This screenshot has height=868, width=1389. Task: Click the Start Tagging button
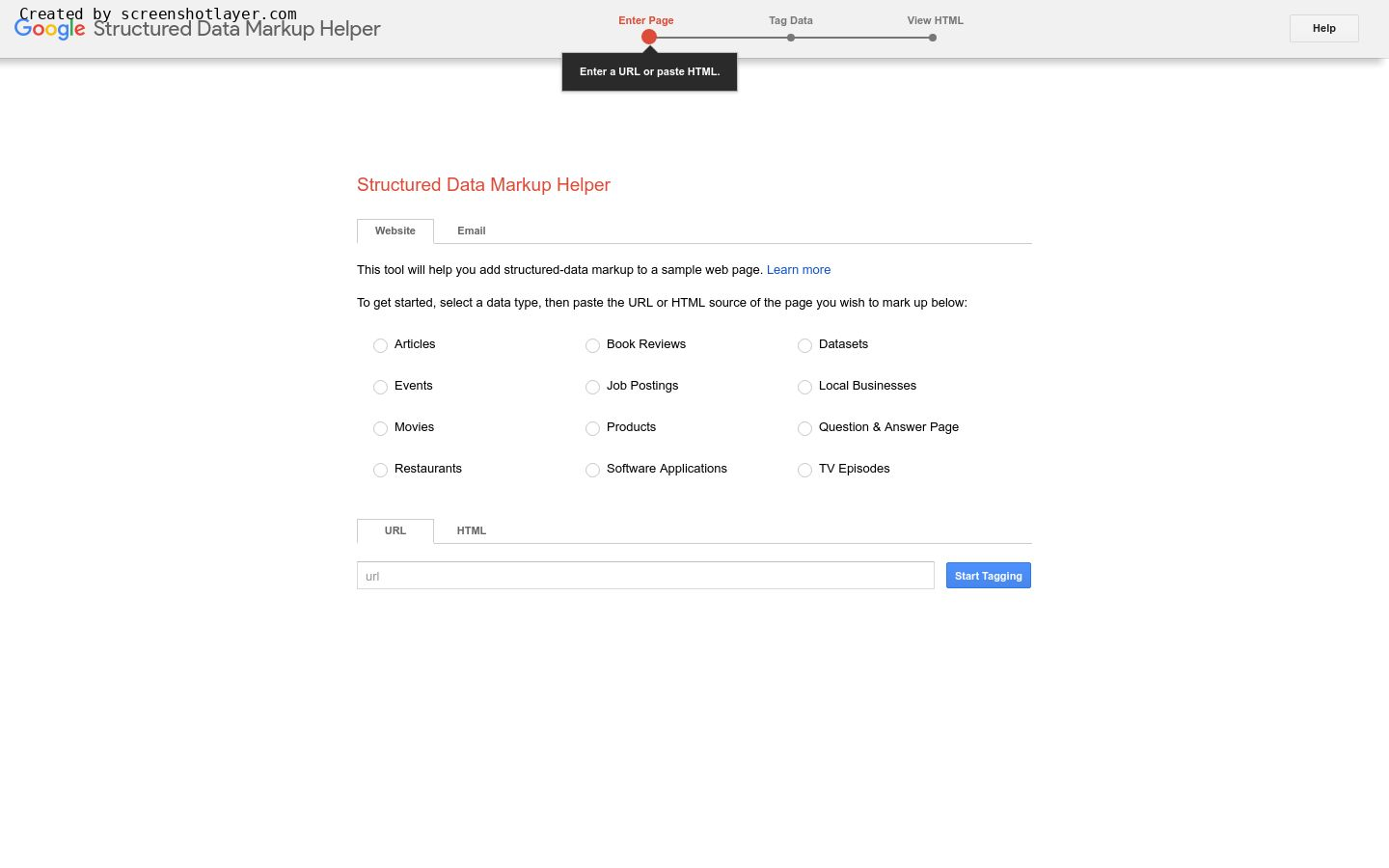click(988, 575)
